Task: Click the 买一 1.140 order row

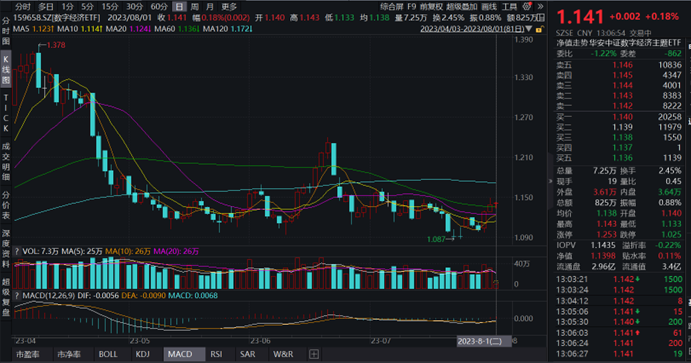Action: coord(618,117)
